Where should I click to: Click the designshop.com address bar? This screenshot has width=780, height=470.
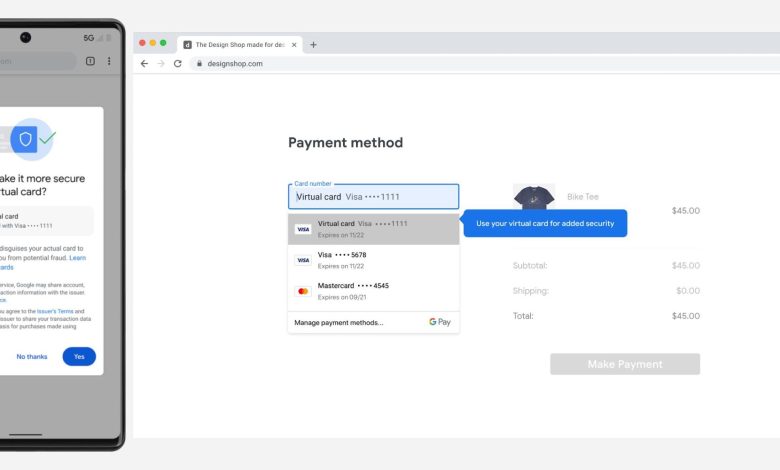coord(450,63)
